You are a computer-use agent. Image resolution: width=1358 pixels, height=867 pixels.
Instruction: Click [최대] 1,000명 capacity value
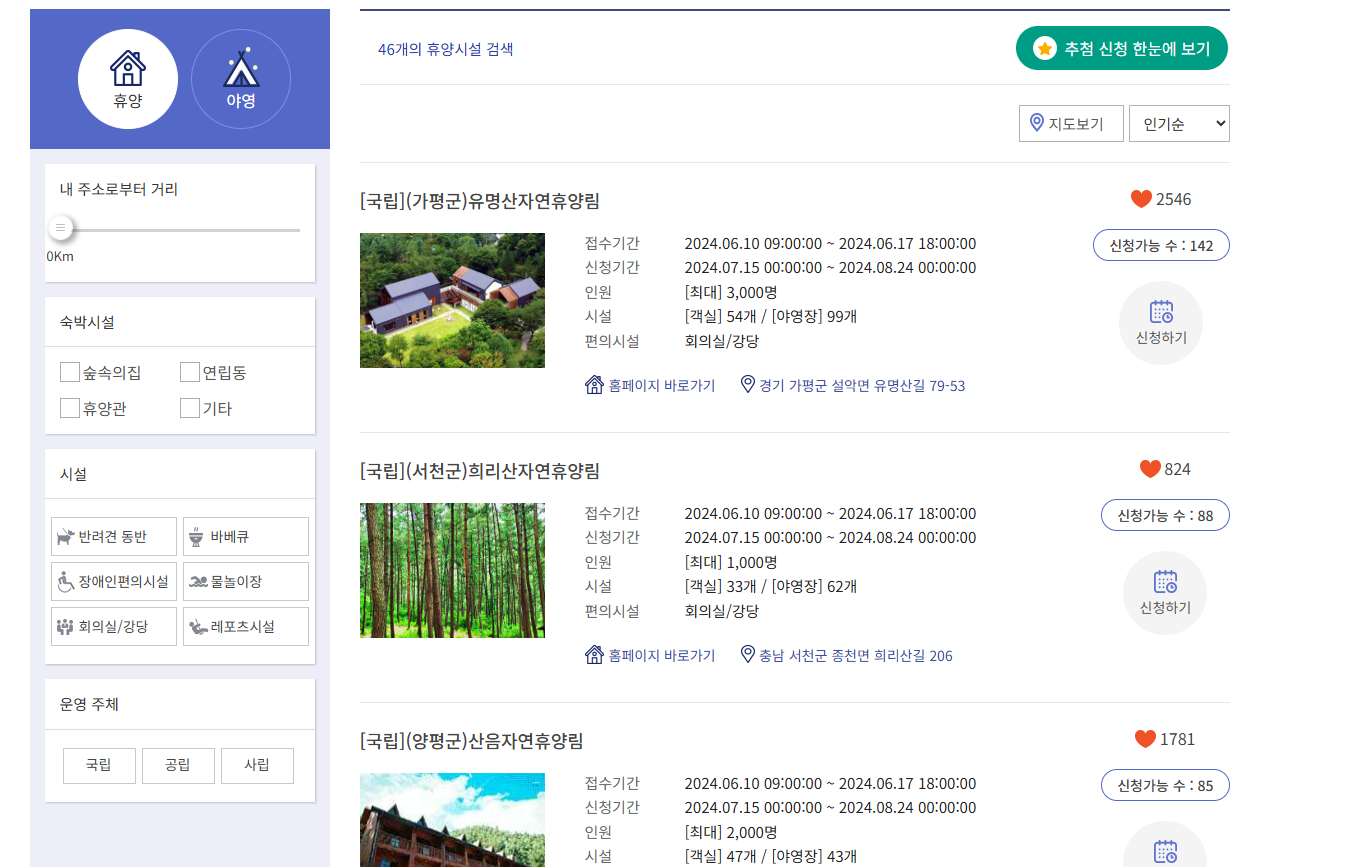(x=731, y=562)
